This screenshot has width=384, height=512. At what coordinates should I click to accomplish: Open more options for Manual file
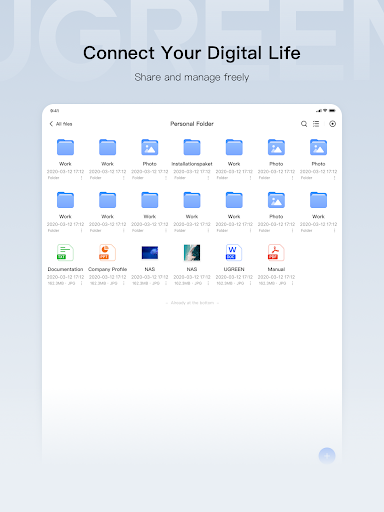click(292, 283)
